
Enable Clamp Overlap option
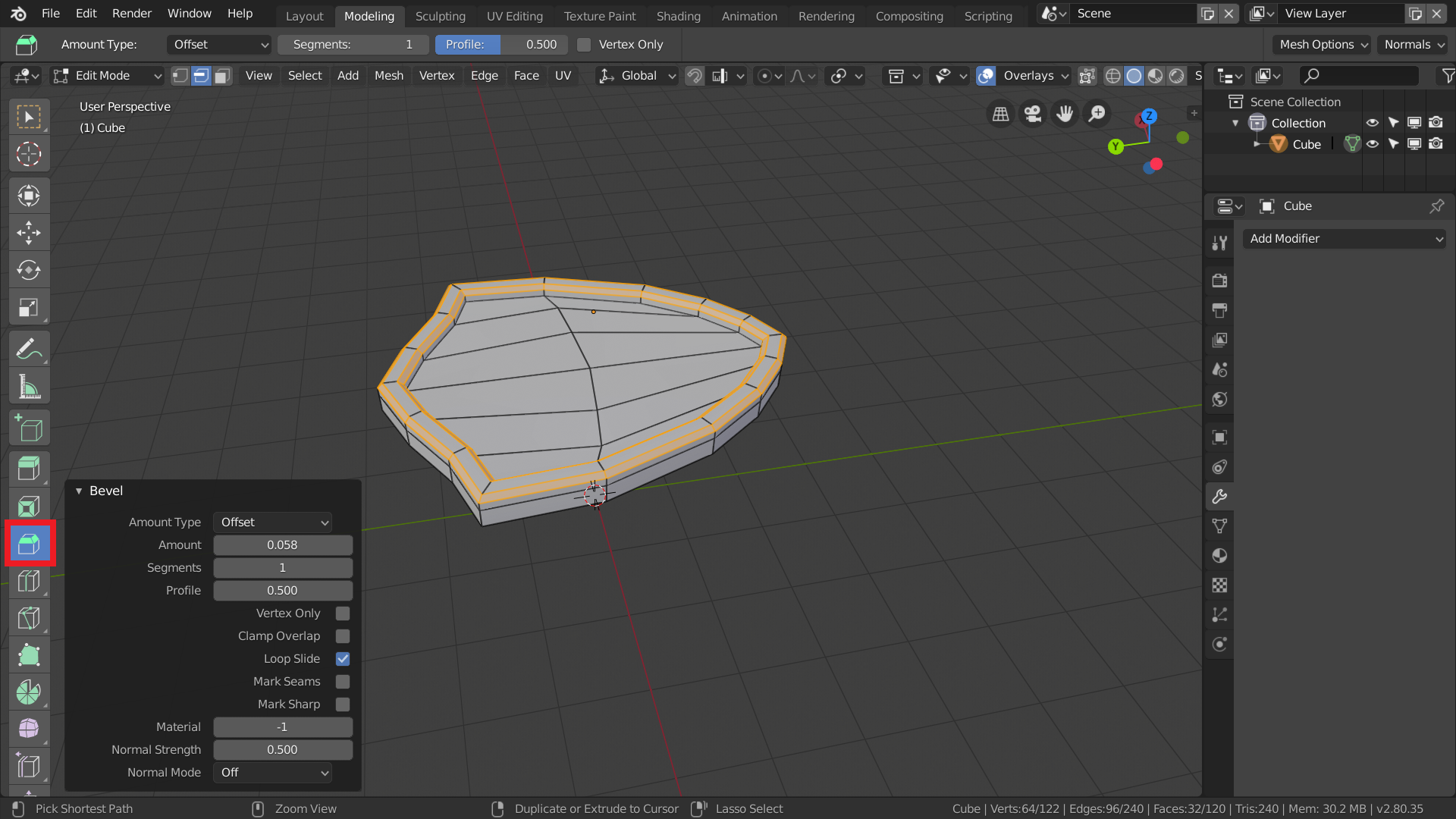click(343, 636)
